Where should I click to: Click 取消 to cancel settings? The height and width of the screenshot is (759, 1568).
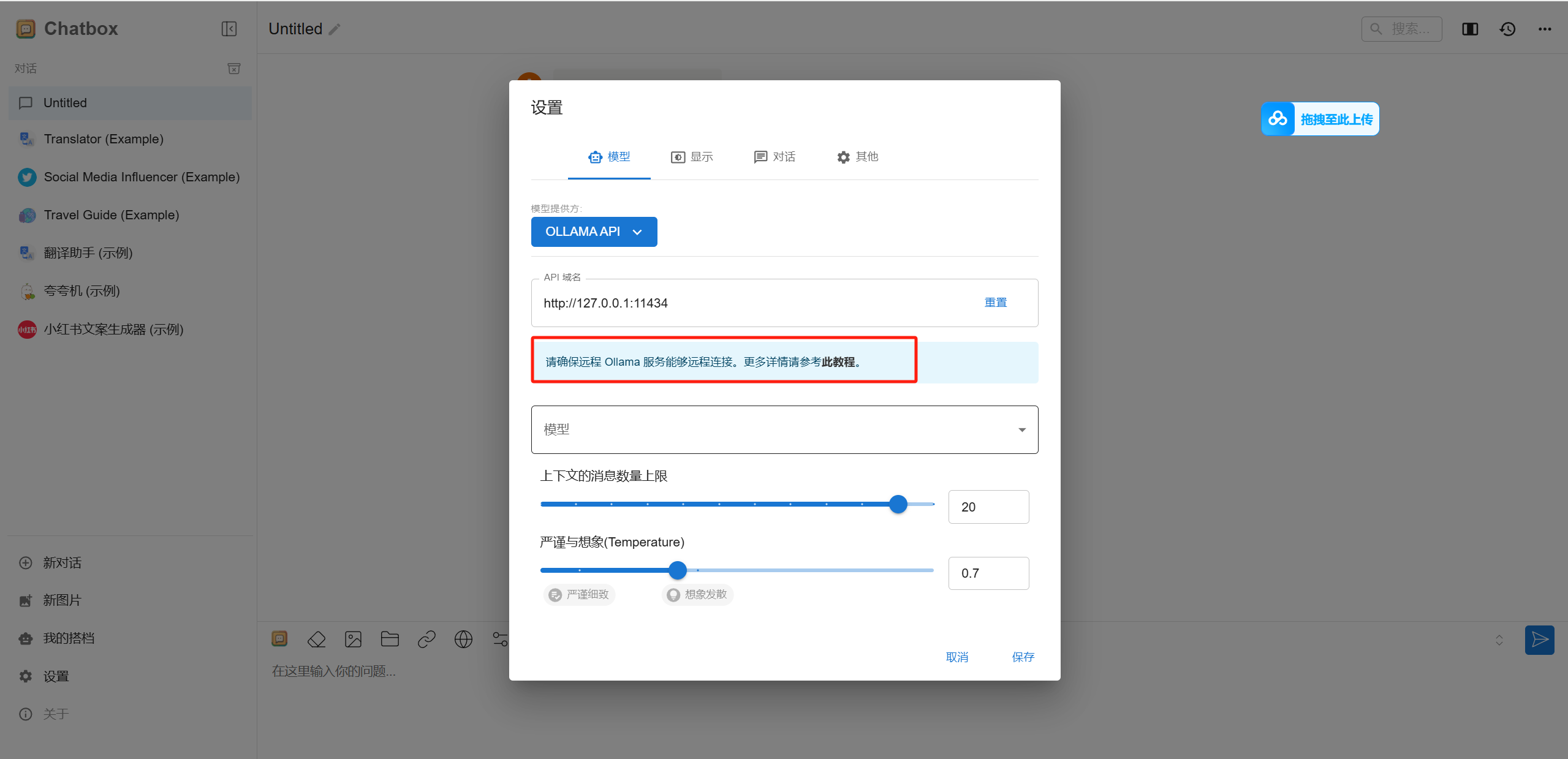(956, 657)
